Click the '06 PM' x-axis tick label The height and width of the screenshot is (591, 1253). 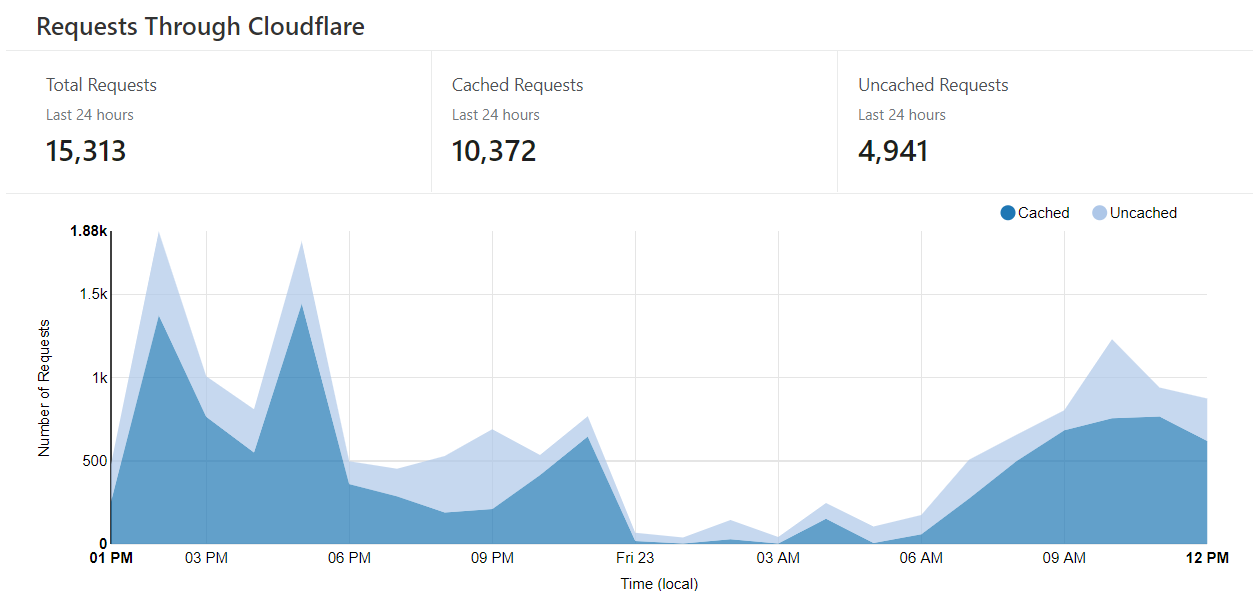pos(349,558)
